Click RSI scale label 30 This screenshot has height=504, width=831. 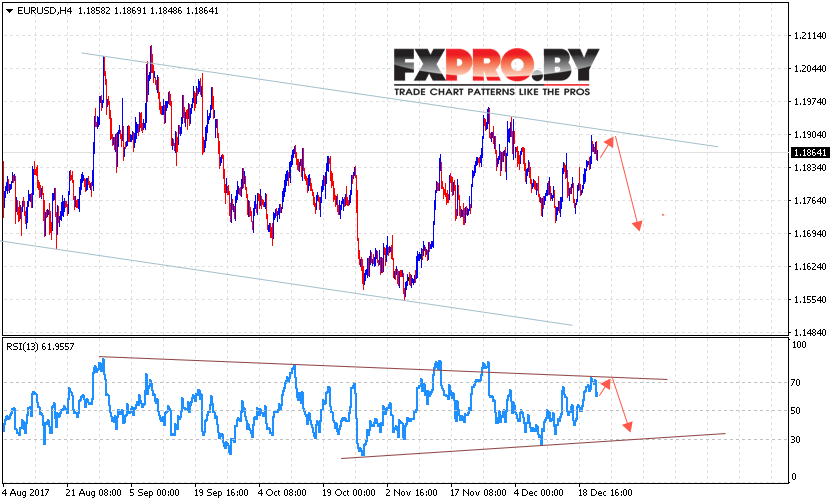[x=795, y=439]
